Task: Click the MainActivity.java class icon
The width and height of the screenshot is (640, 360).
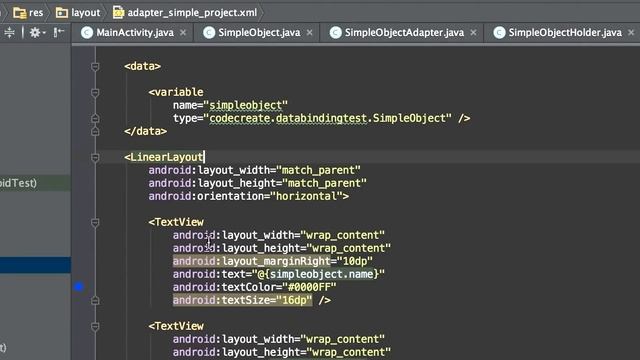Action: [x=87, y=33]
